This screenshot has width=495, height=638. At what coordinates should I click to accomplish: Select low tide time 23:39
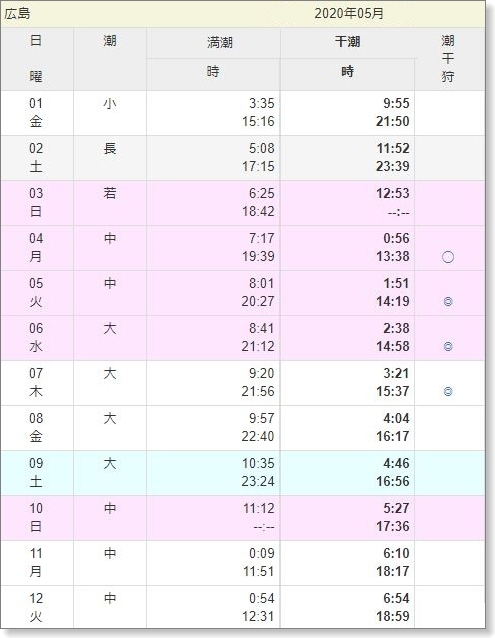coord(393,166)
